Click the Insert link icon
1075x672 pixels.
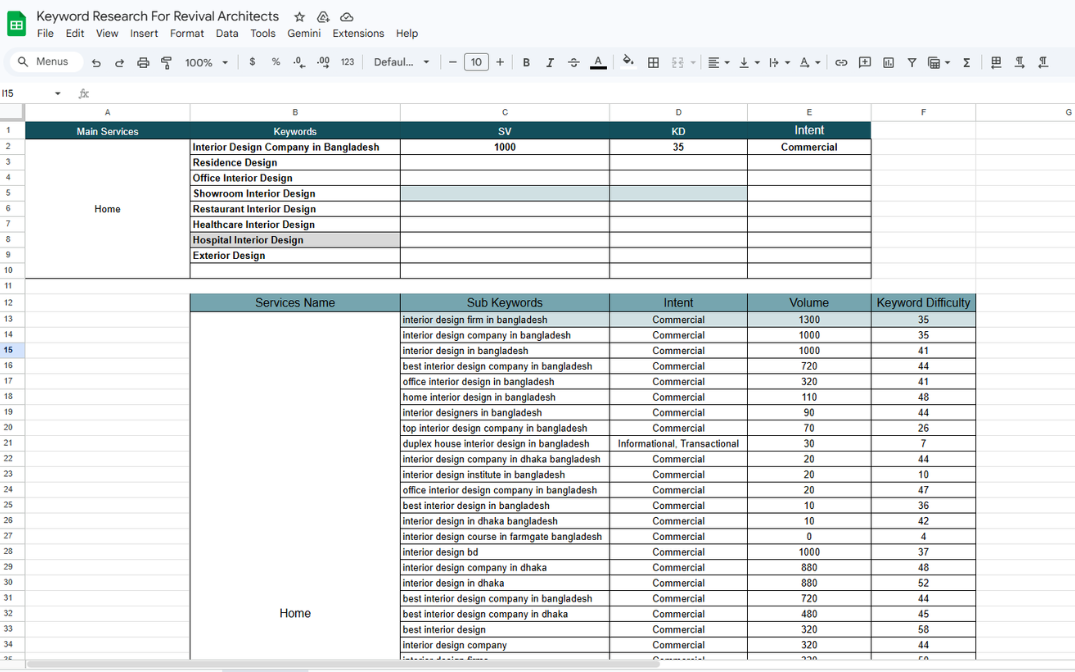(x=841, y=62)
